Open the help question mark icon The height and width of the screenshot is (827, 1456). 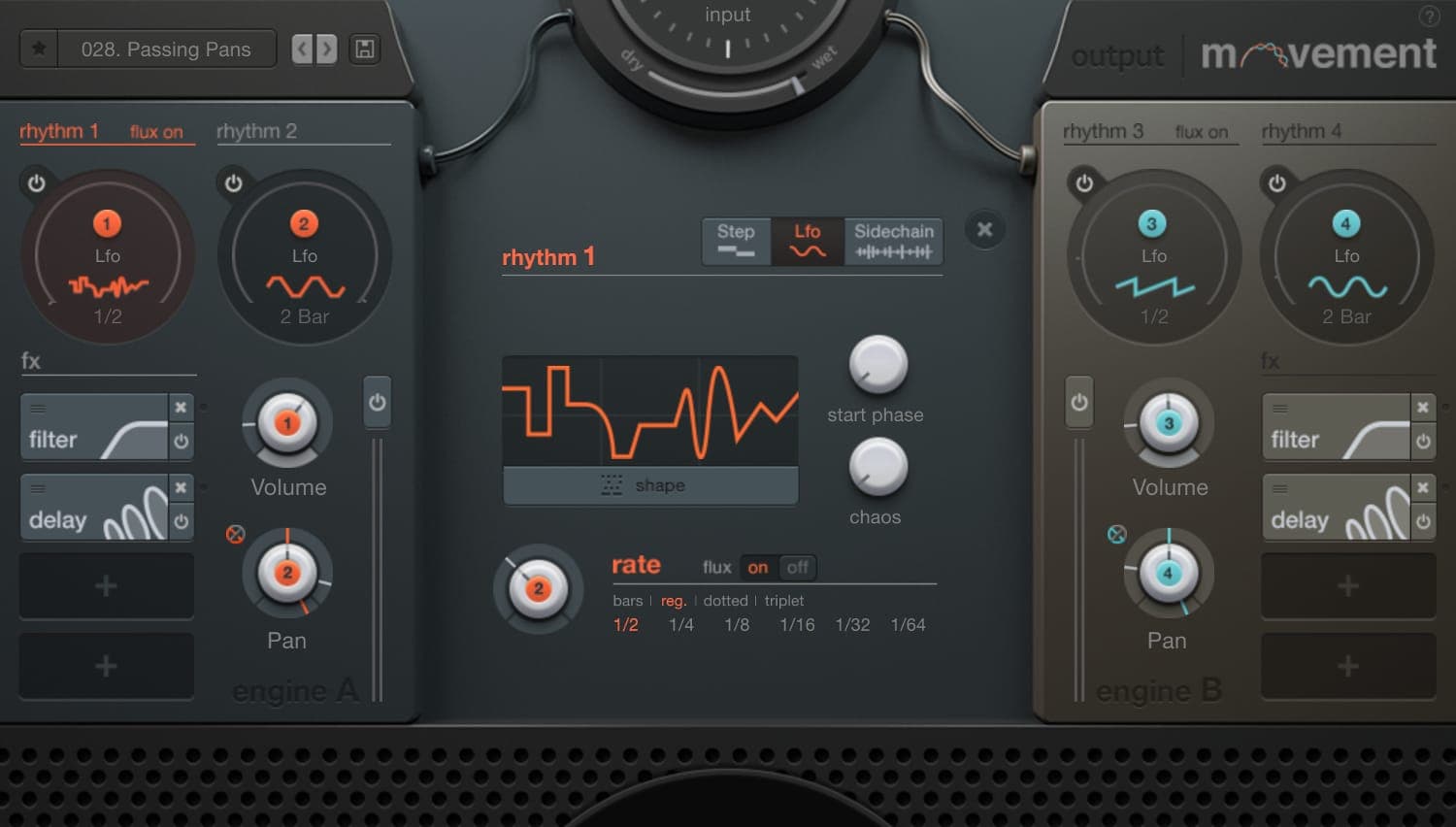tap(1429, 16)
